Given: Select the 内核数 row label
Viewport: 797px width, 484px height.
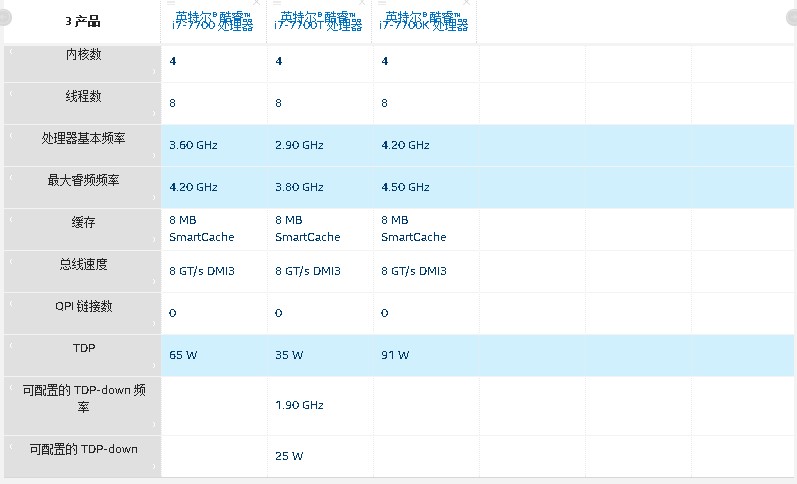Looking at the screenshot, I should click(x=83, y=54).
